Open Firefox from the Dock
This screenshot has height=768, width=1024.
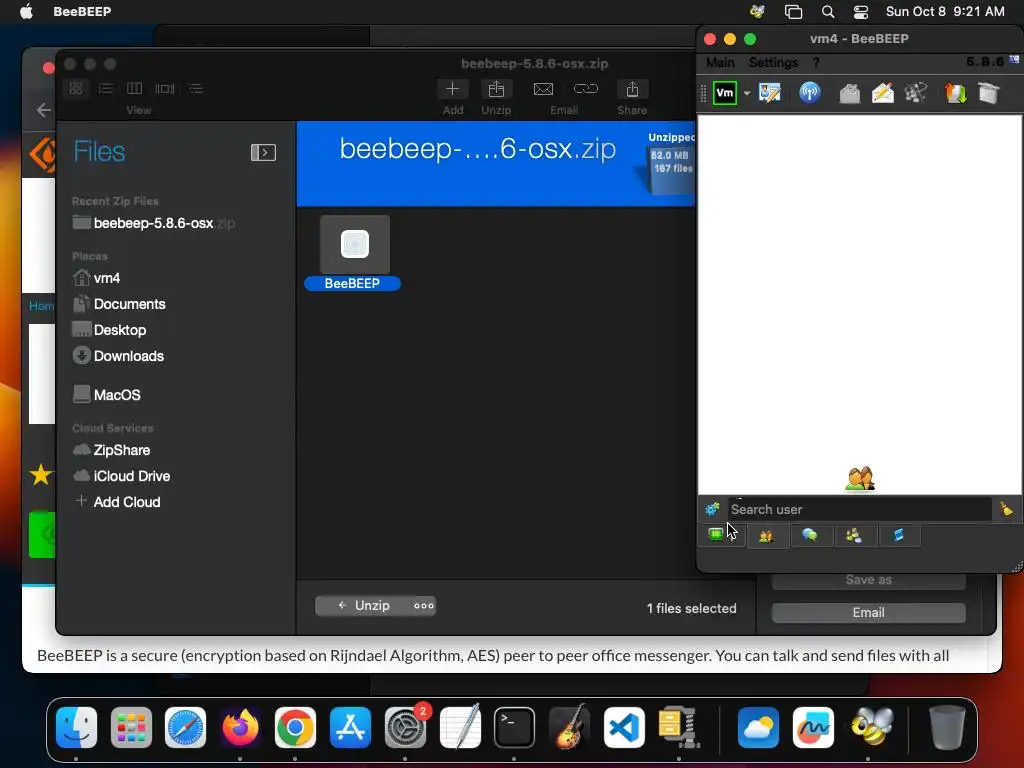pos(240,727)
